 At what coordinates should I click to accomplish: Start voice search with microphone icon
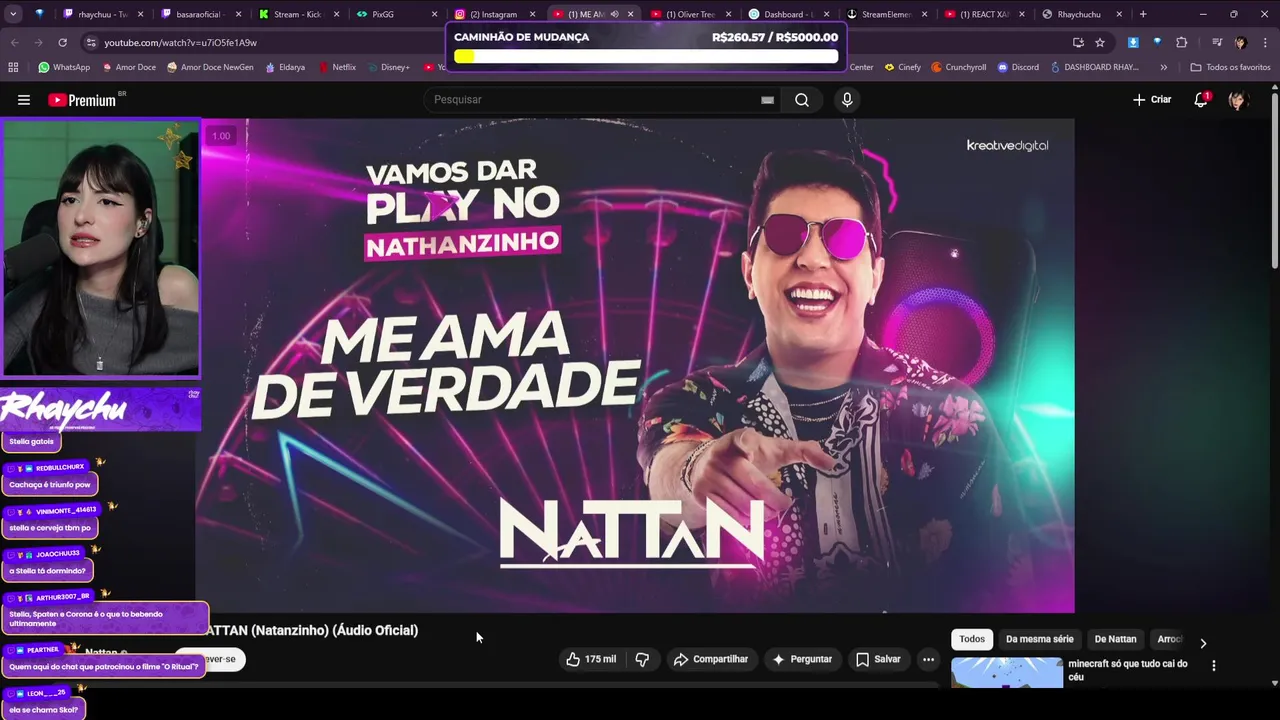point(847,100)
